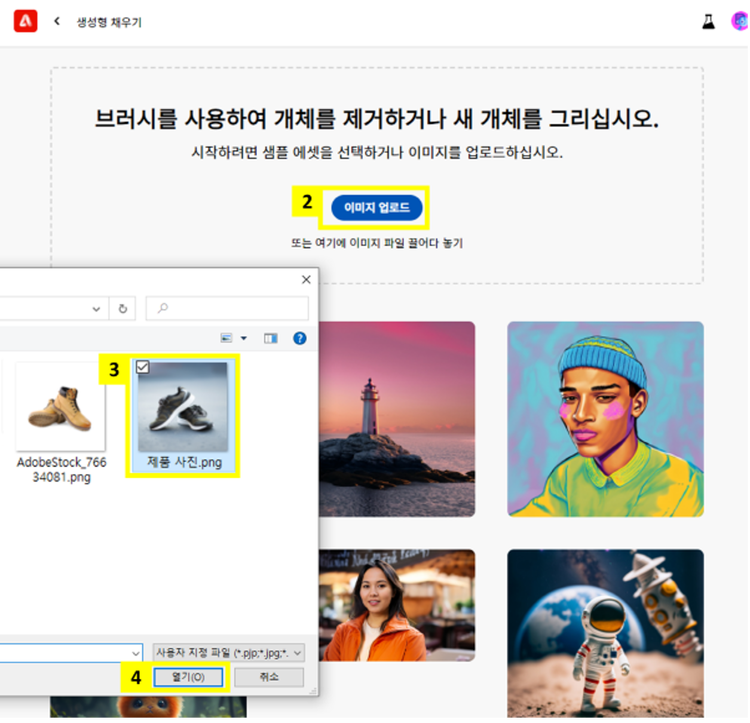Open the Adobe home logo
The width and height of the screenshot is (750, 723).
click(25, 21)
